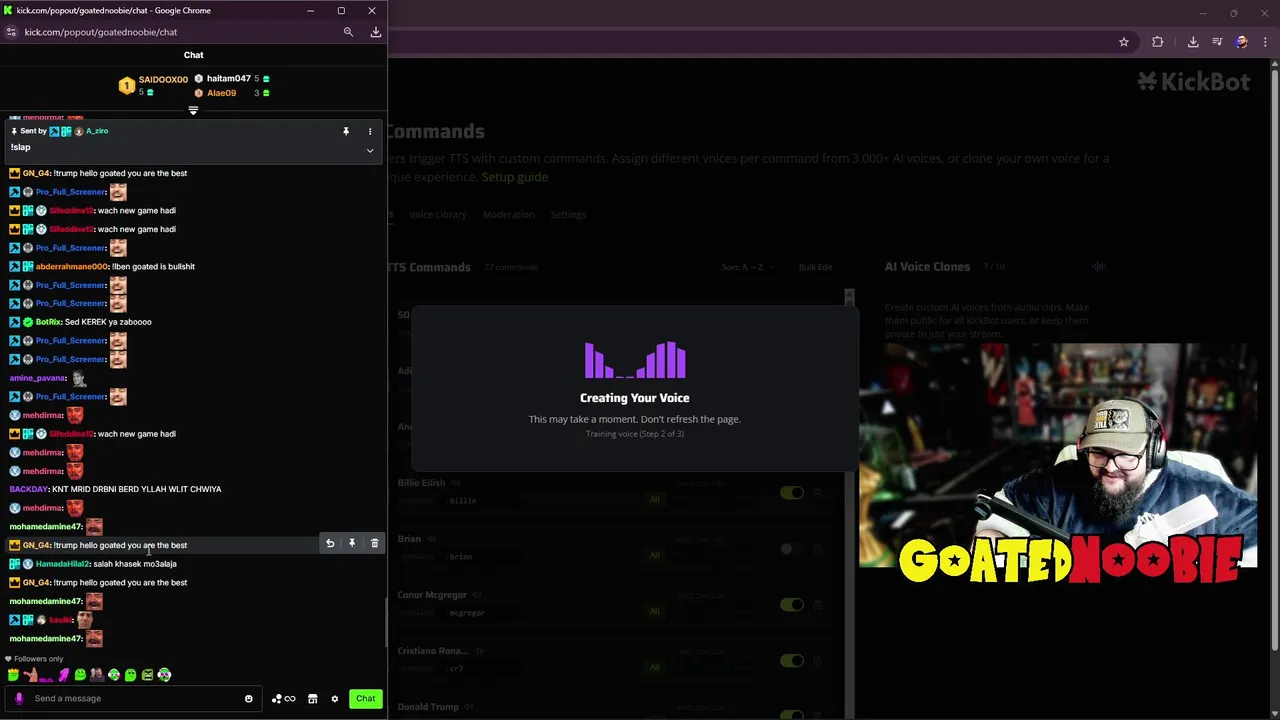Image resolution: width=1280 pixels, height=720 pixels.
Task: Click the chat scrollbar thumb
Action: coord(385,623)
